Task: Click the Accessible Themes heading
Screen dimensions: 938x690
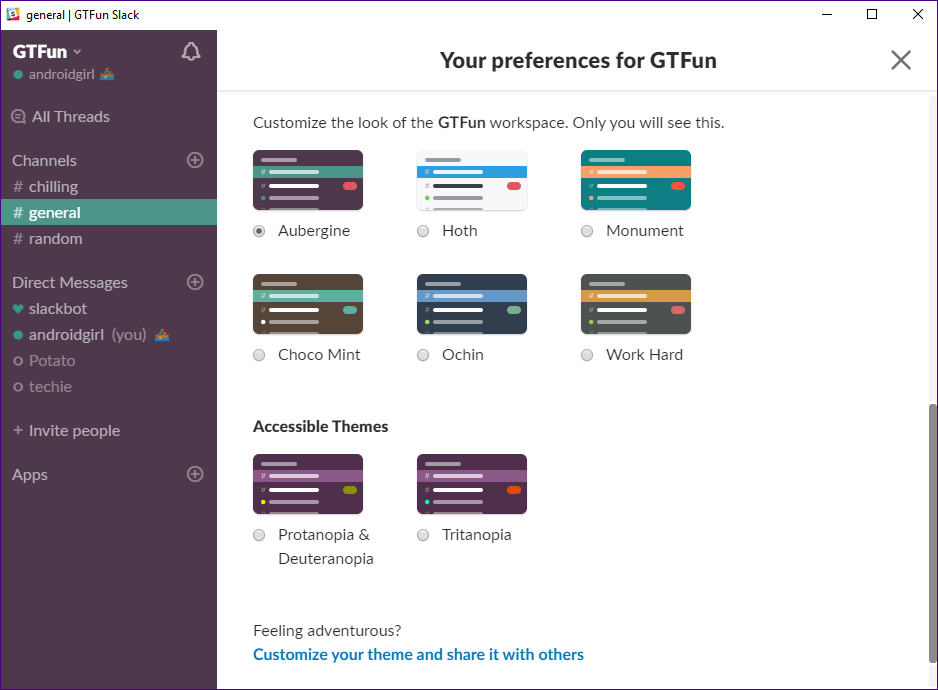Action: pyautogui.click(x=321, y=426)
